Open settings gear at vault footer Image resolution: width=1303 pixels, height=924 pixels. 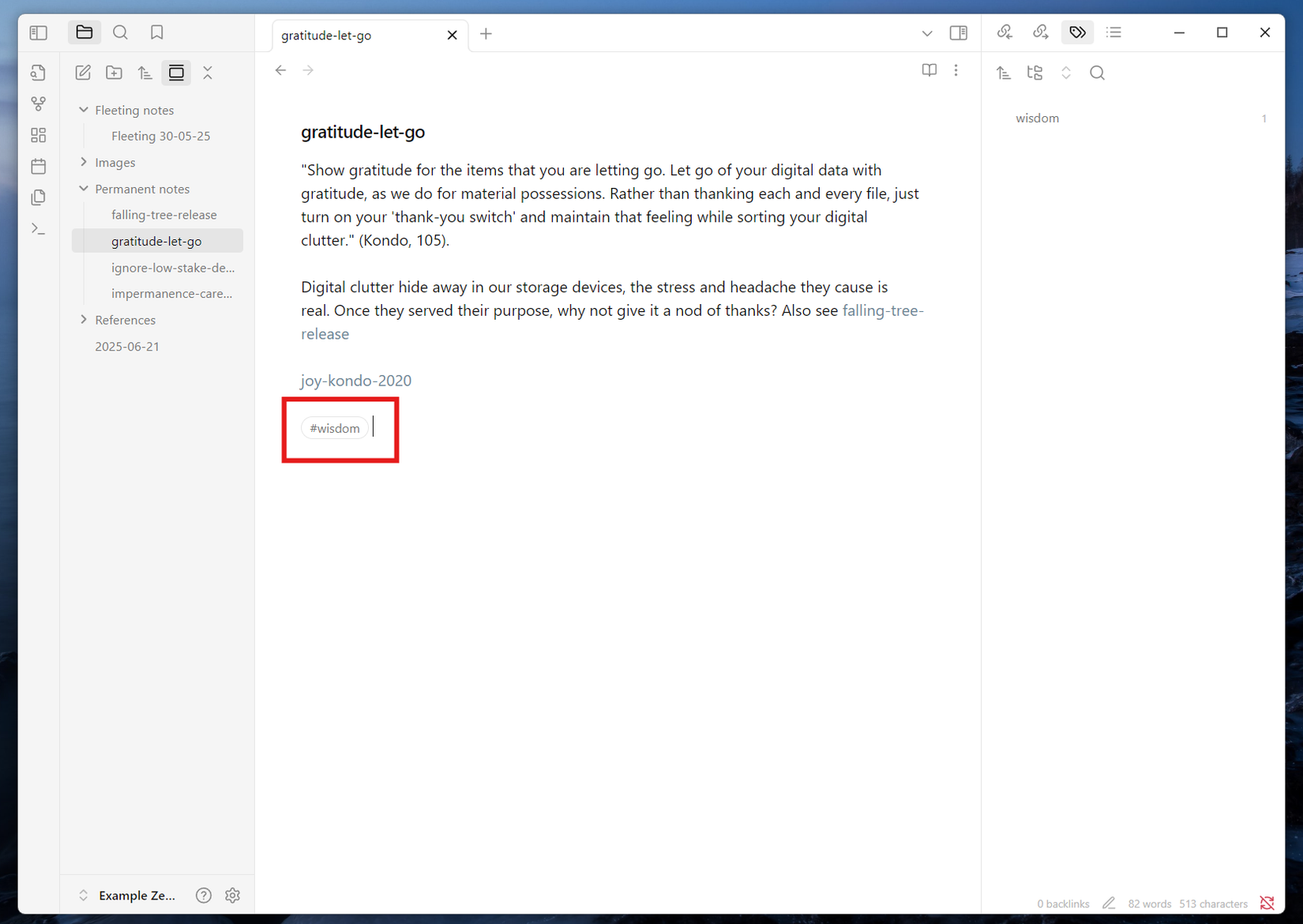[232, 896]
